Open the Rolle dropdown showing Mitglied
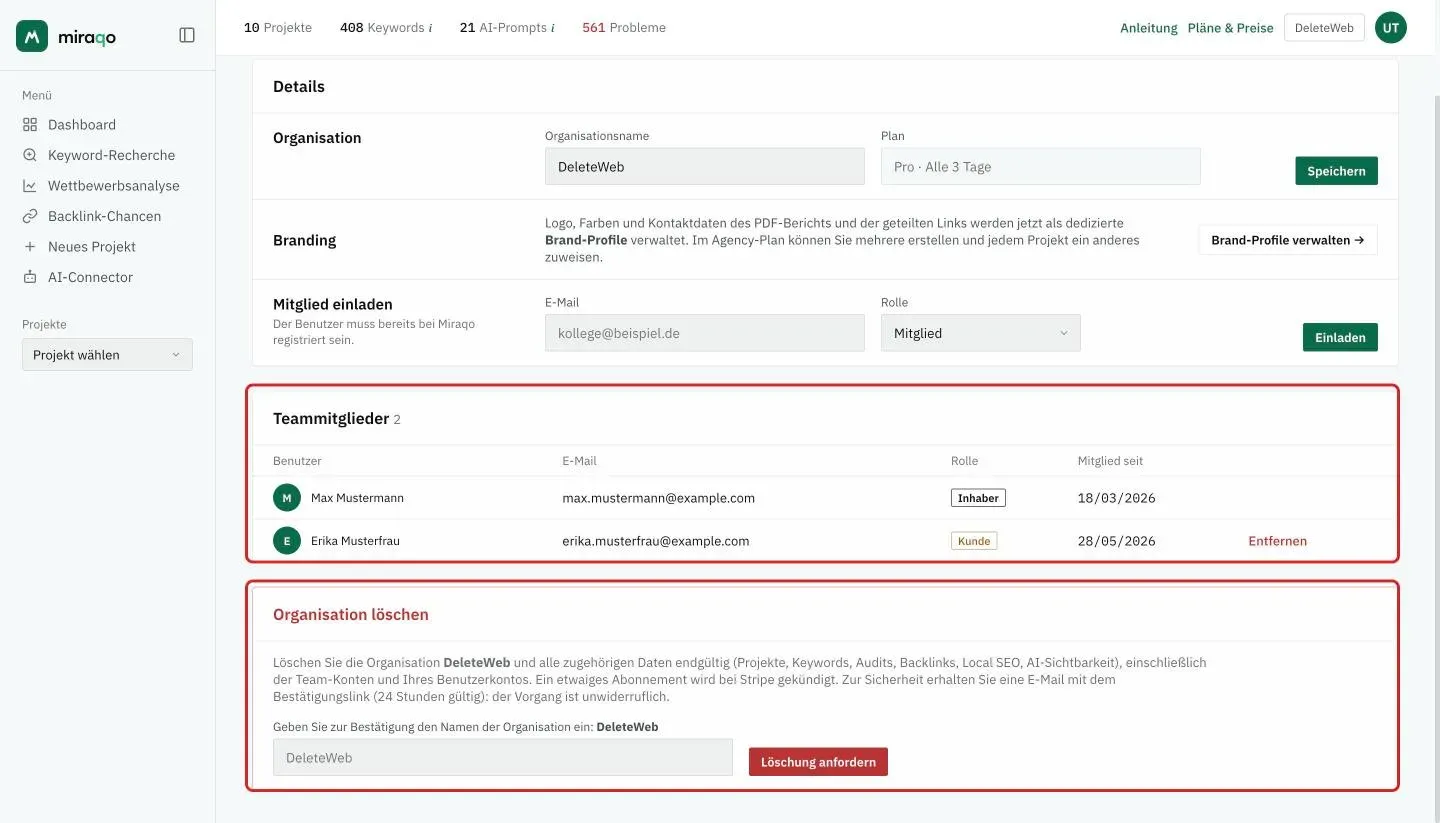 click(x=980, y=333)
